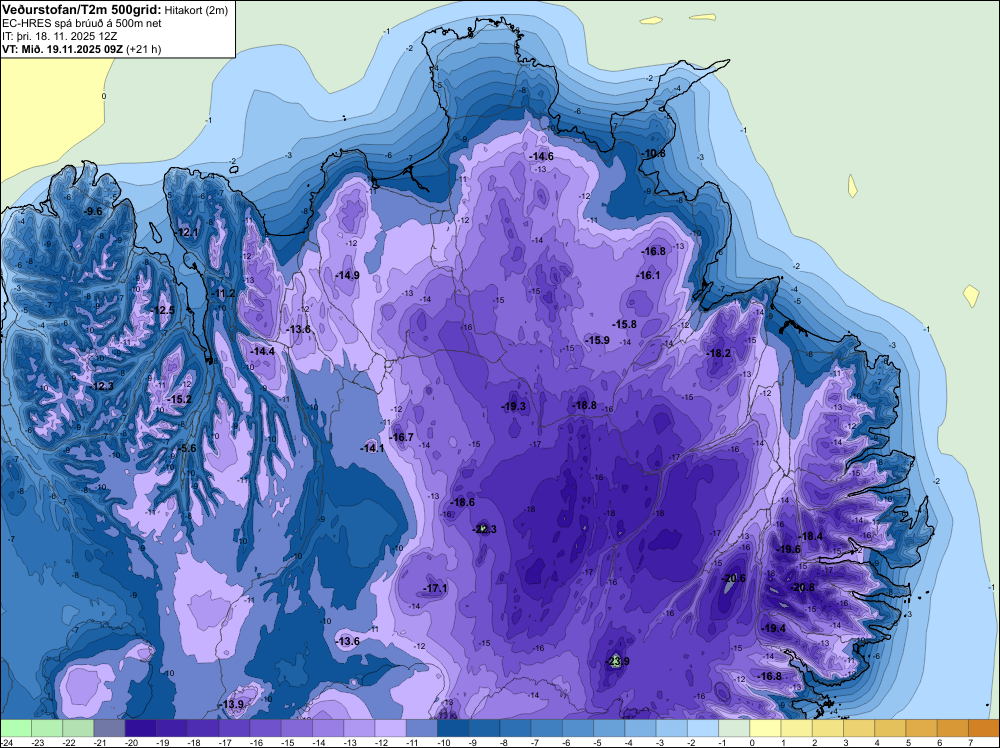Pick the -12.5 temperature label

coord(162,310)
